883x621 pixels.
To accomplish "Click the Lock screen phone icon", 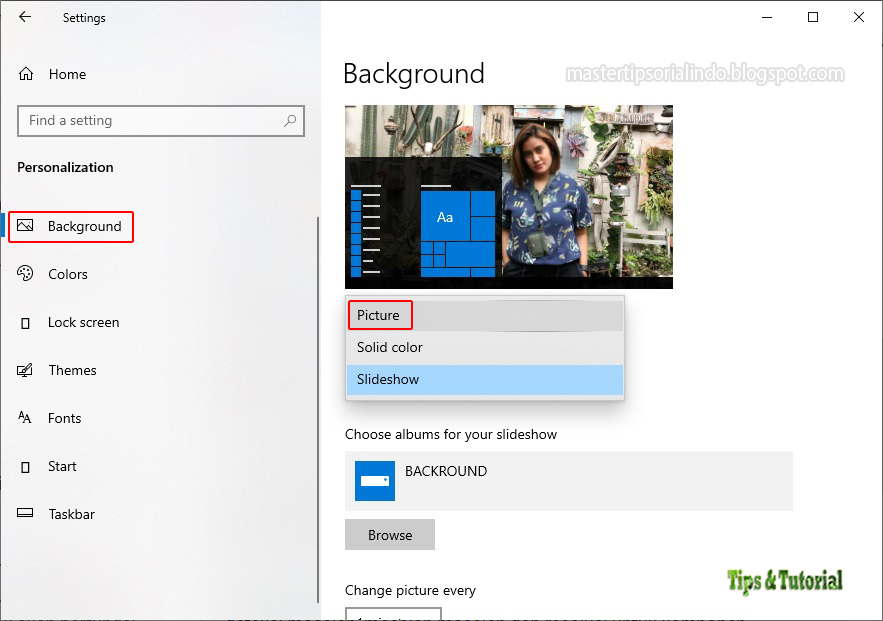I will (27, 322).
